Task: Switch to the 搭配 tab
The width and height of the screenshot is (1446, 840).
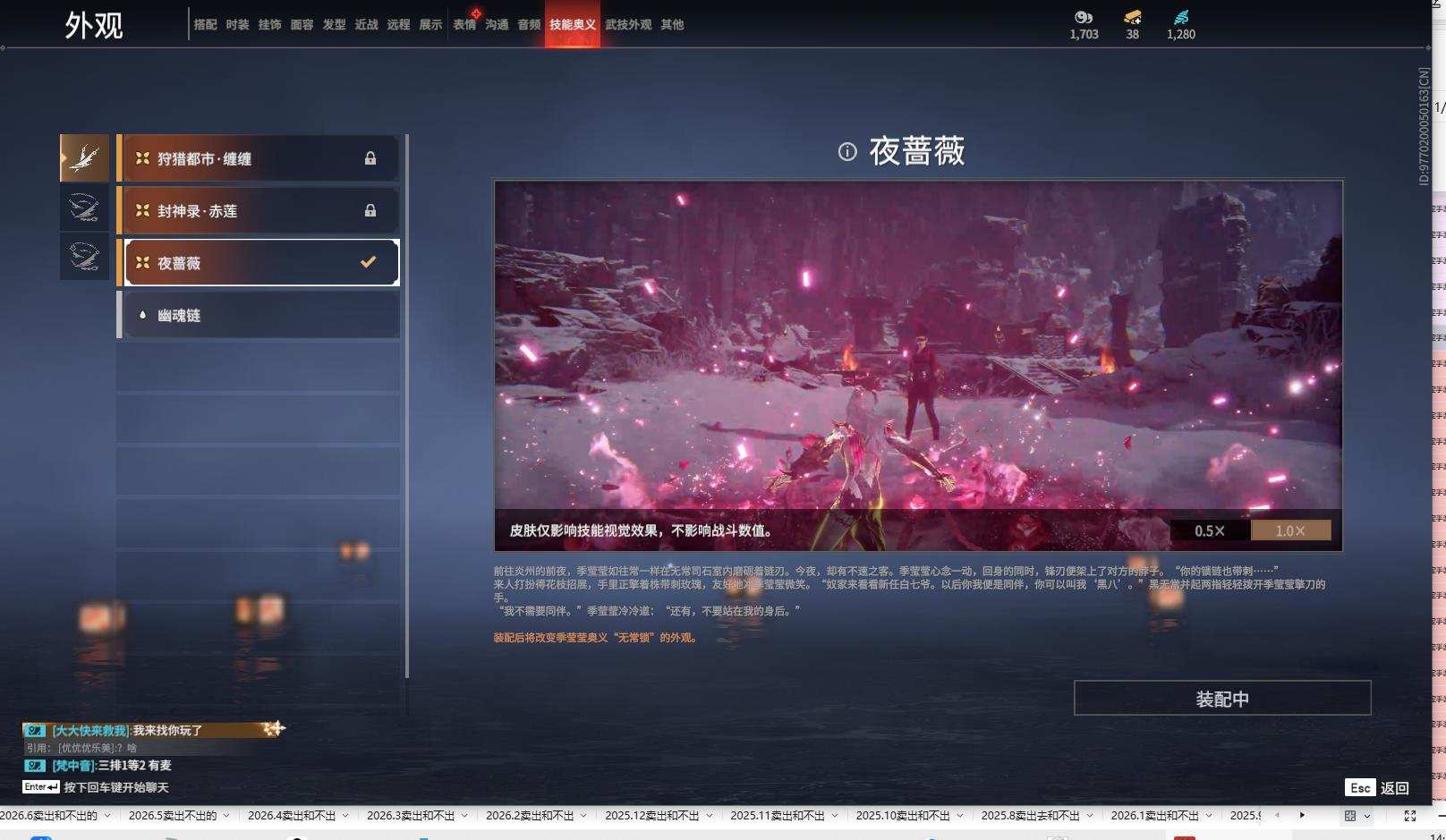Action: tap(205, 24)
